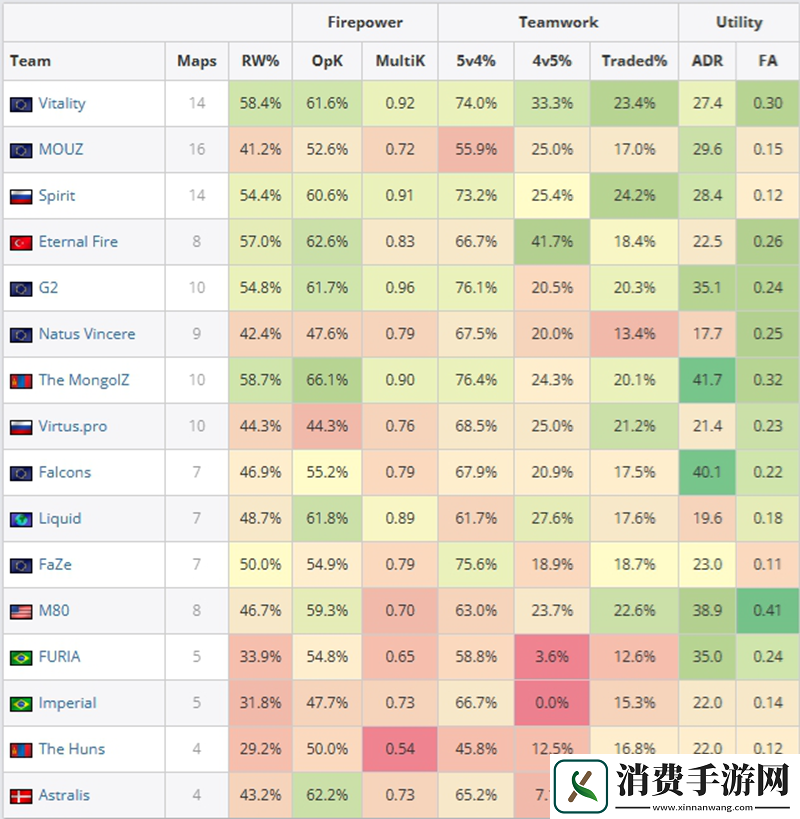Viewport: 800px width, 819px height.
Task: Open the Vitality team page
Action: (x=62, y=103)
